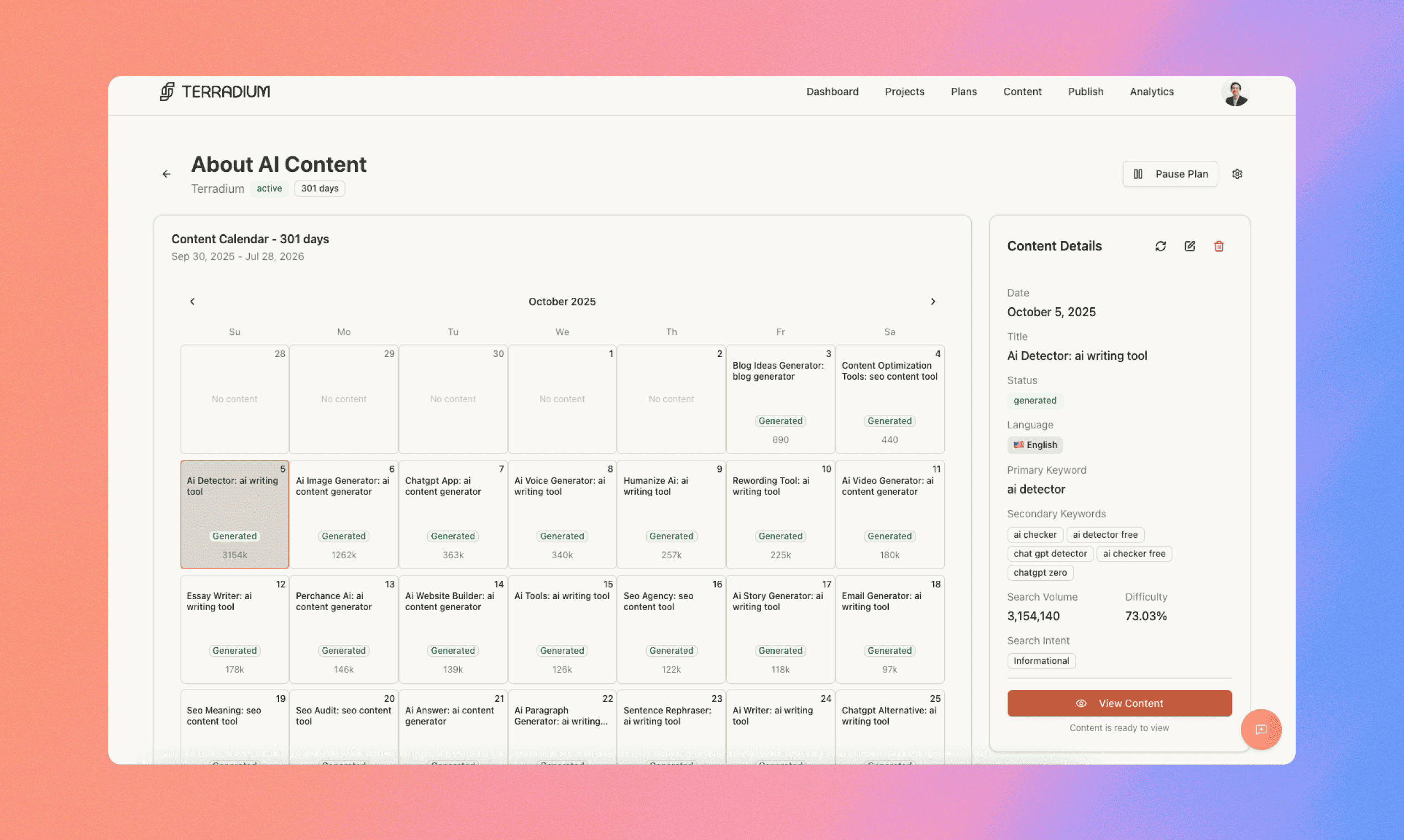
Task: Click the regenerate icon in Content Details
Action: pyautogui.click(x=1160, y=246)
